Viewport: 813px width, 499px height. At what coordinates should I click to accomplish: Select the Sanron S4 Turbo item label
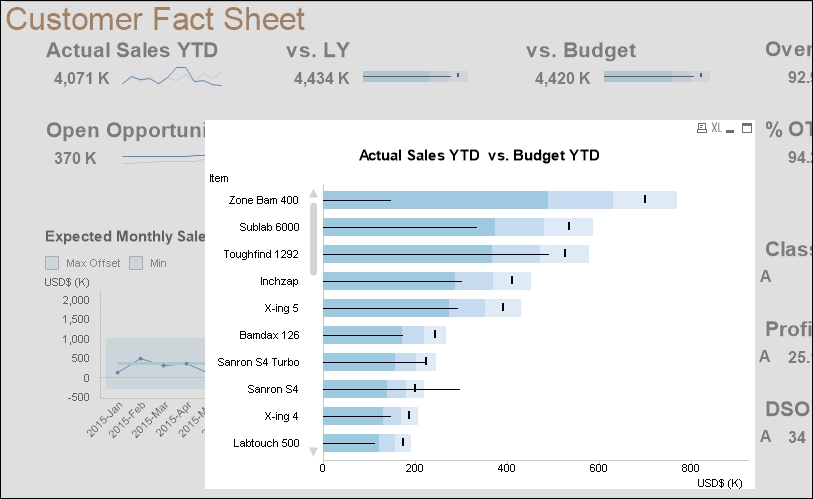(x=258, y=362)
